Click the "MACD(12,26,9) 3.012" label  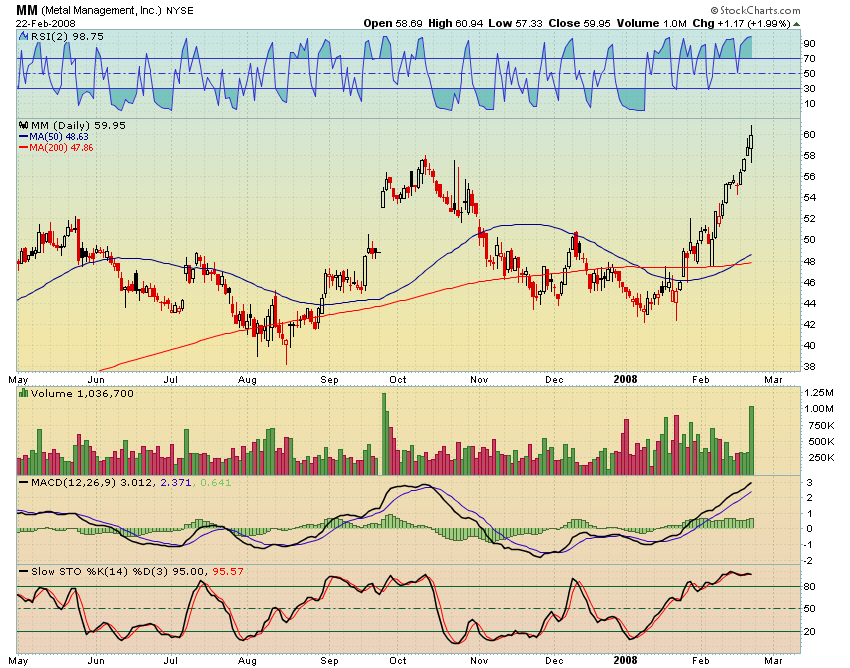click(92, 483)
